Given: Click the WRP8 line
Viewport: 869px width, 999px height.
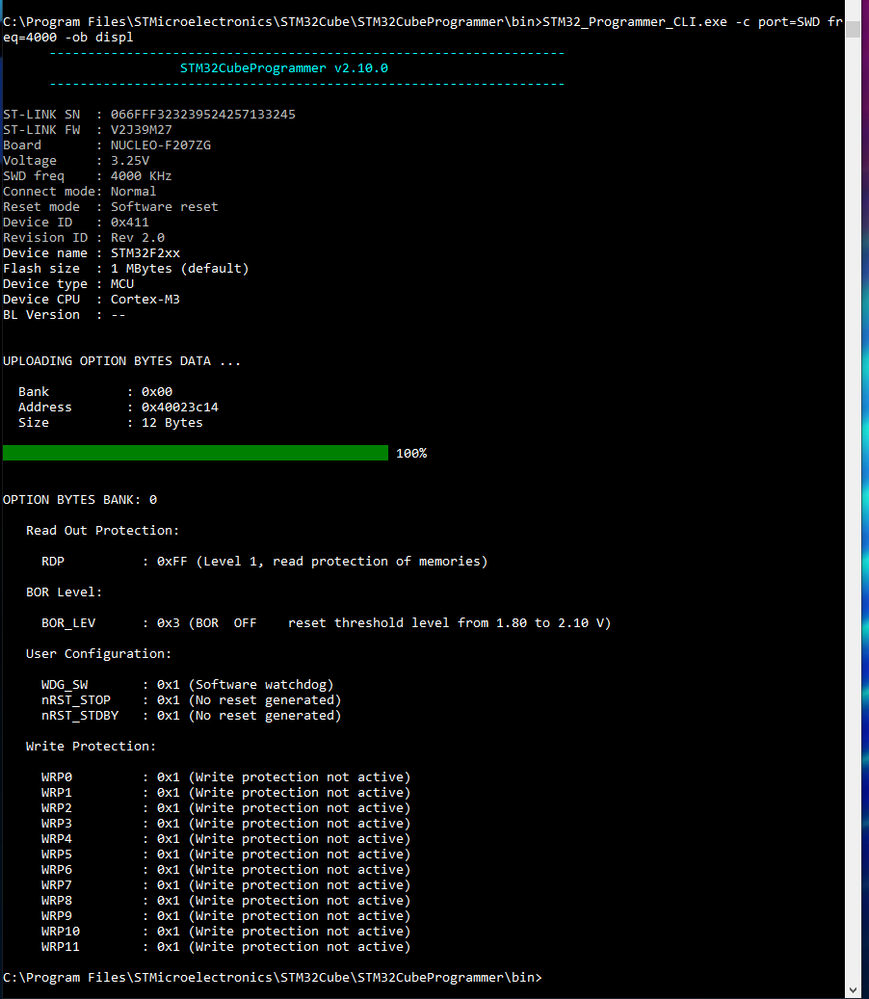Looking at the screenshot, I should pos(226,900).
